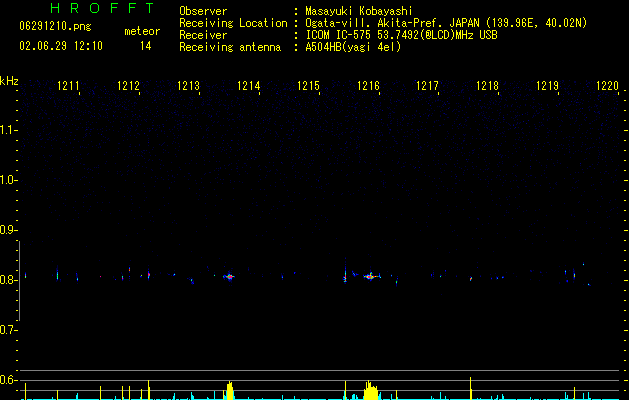The image size is (629, 400).
Task: Click the 1218 time axis label
Action: click(x=487, y=86)
